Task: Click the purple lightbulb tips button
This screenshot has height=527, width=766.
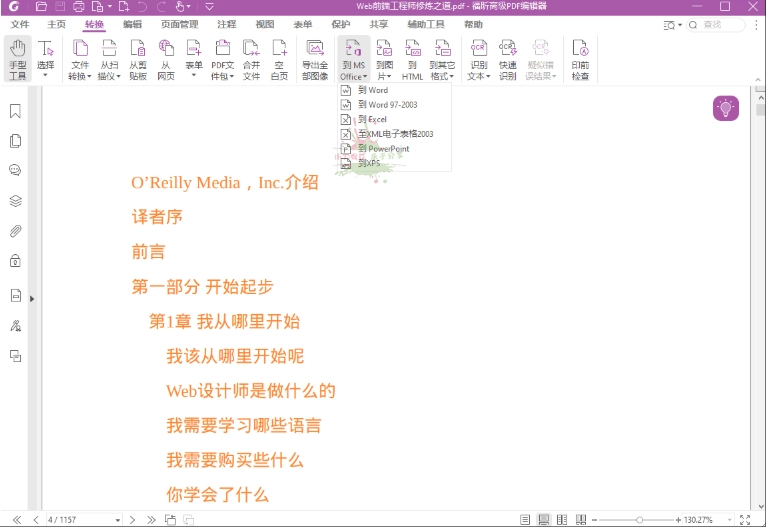Action: 725,108
